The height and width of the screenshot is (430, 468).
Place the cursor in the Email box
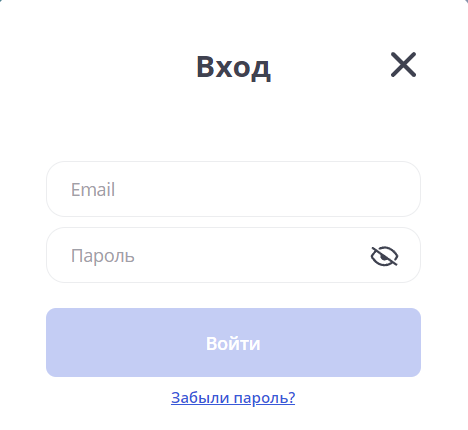[x=233, y=189]
